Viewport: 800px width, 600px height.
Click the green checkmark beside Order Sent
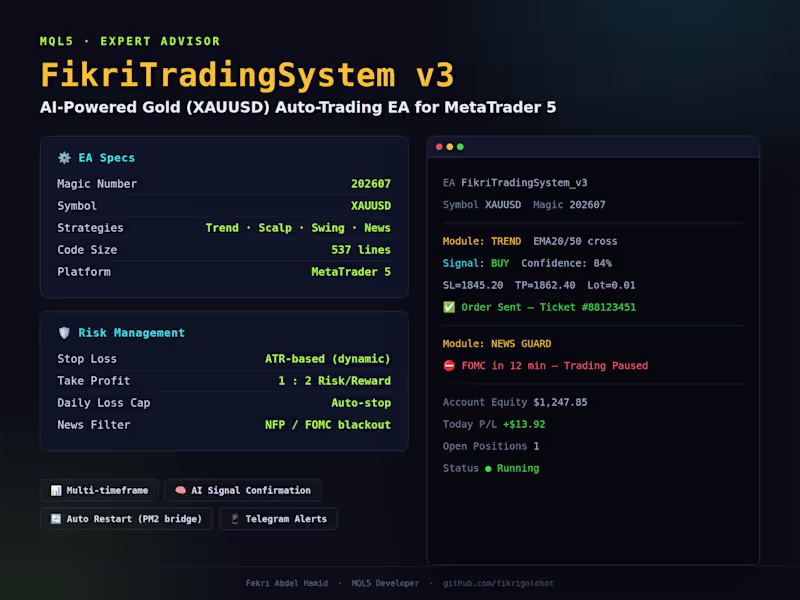coord(449,307)
